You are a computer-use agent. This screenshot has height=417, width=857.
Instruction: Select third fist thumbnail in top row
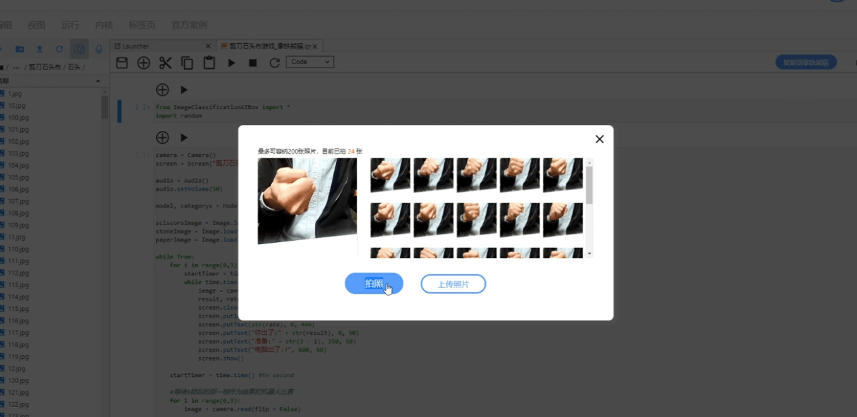477,175
